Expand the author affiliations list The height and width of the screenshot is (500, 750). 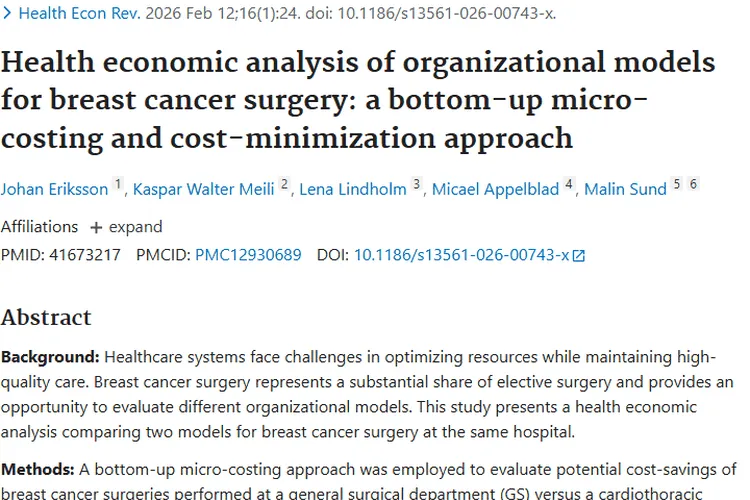click(x=126, y=226)
